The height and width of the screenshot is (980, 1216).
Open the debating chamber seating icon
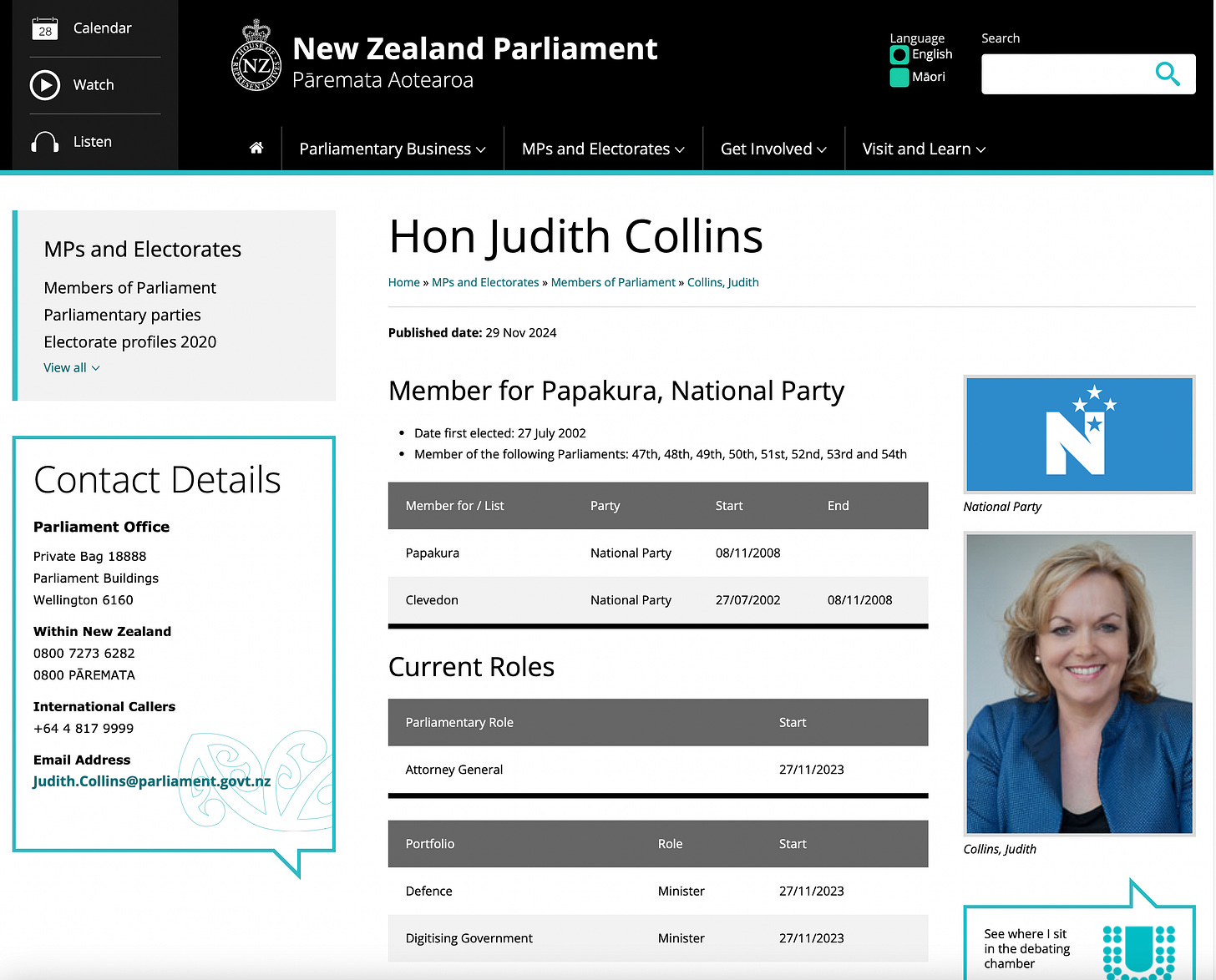coord(1139,951)
